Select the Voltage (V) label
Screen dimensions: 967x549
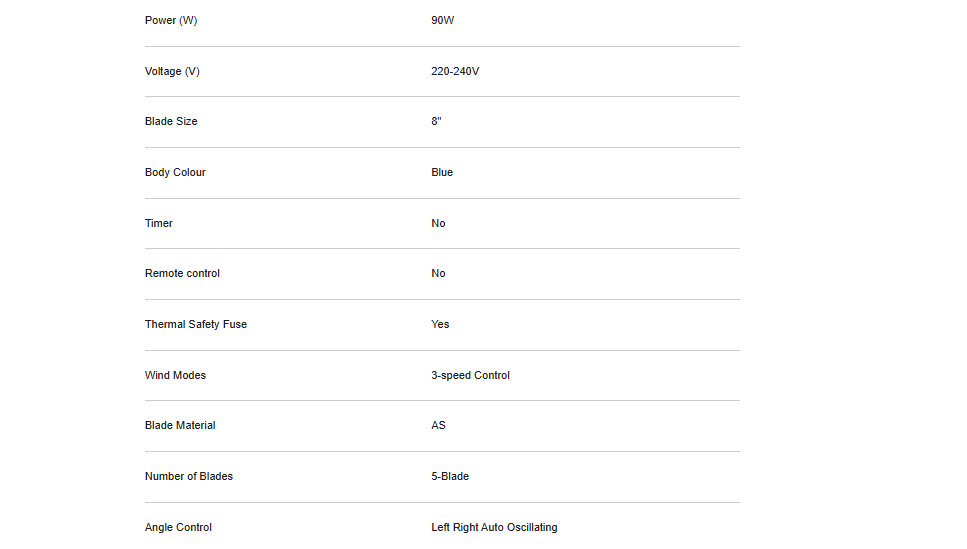coord(172,72)
